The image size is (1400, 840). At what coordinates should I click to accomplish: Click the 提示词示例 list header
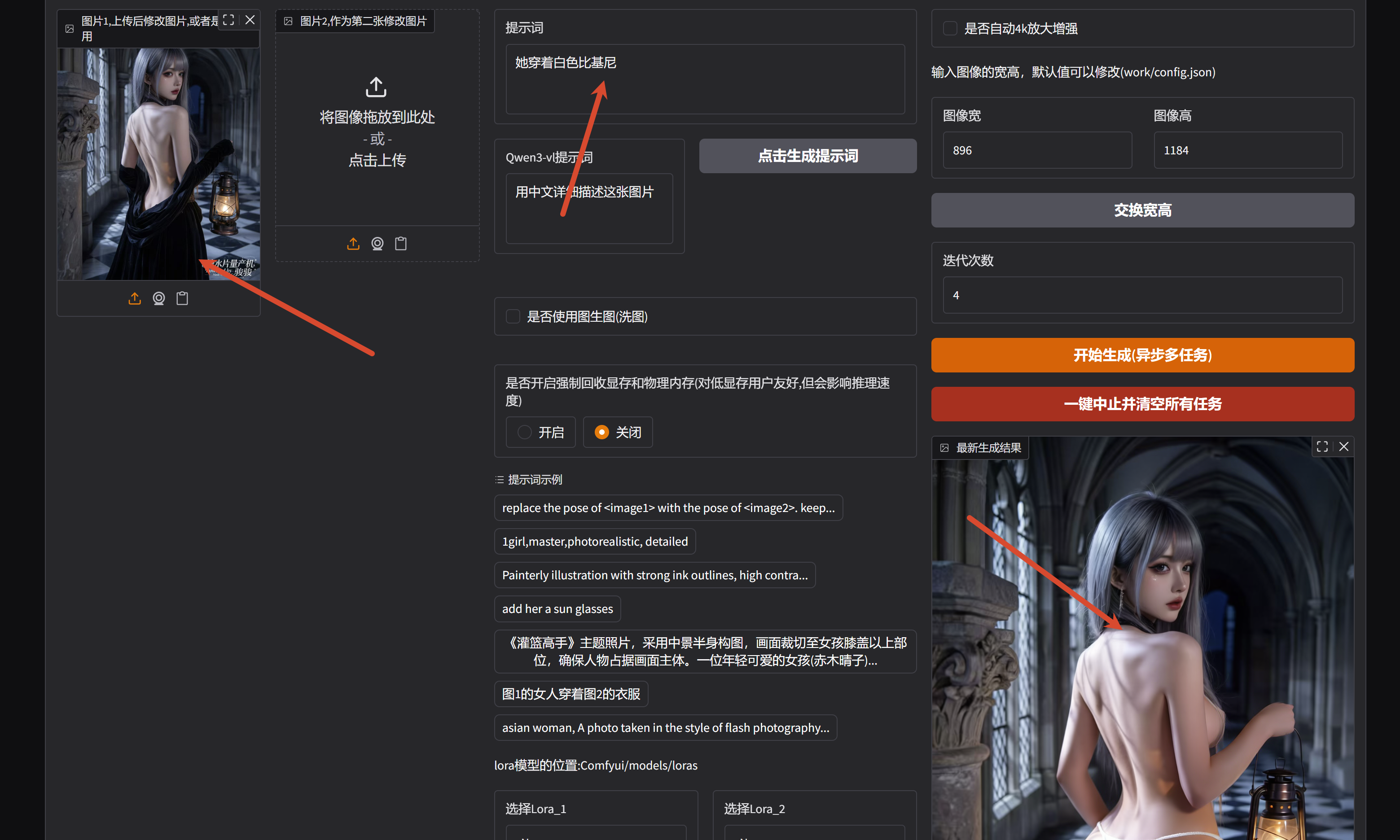coord(529,479)
